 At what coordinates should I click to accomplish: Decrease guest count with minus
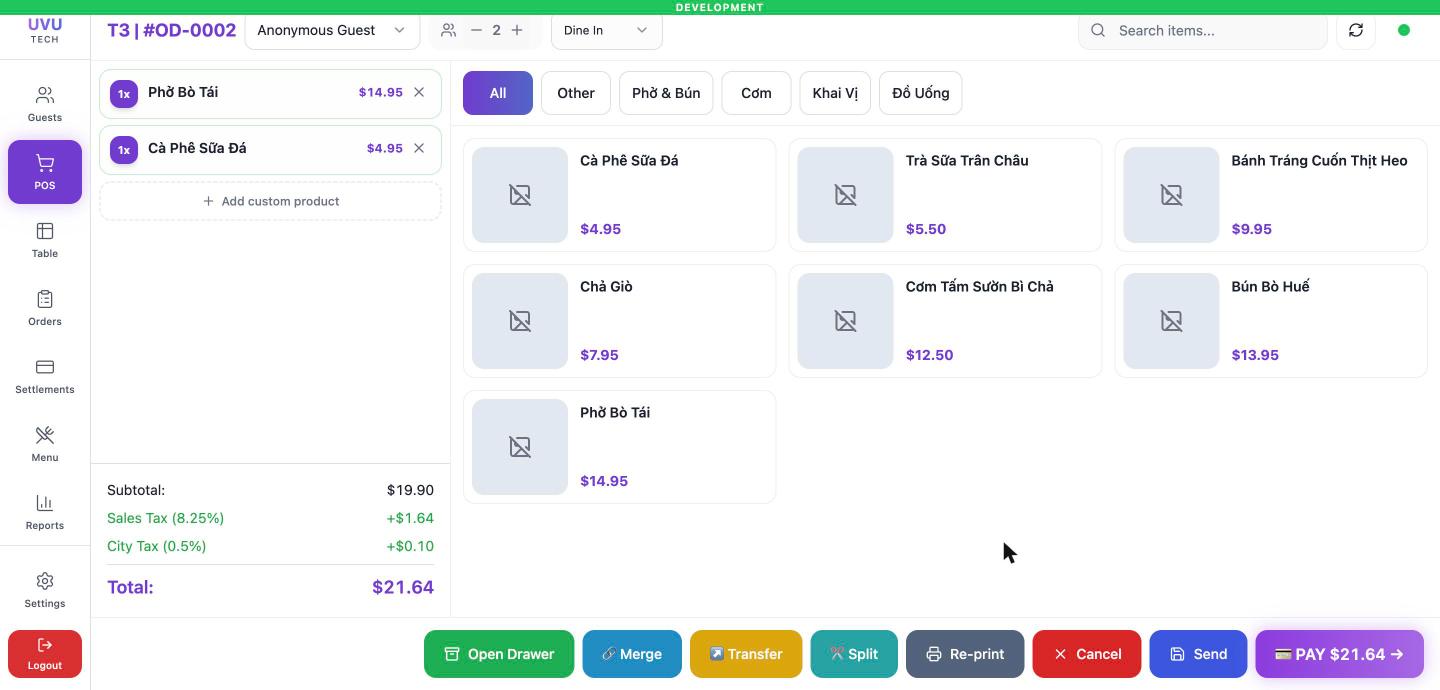pyautogui.click(x=476, y=30)
